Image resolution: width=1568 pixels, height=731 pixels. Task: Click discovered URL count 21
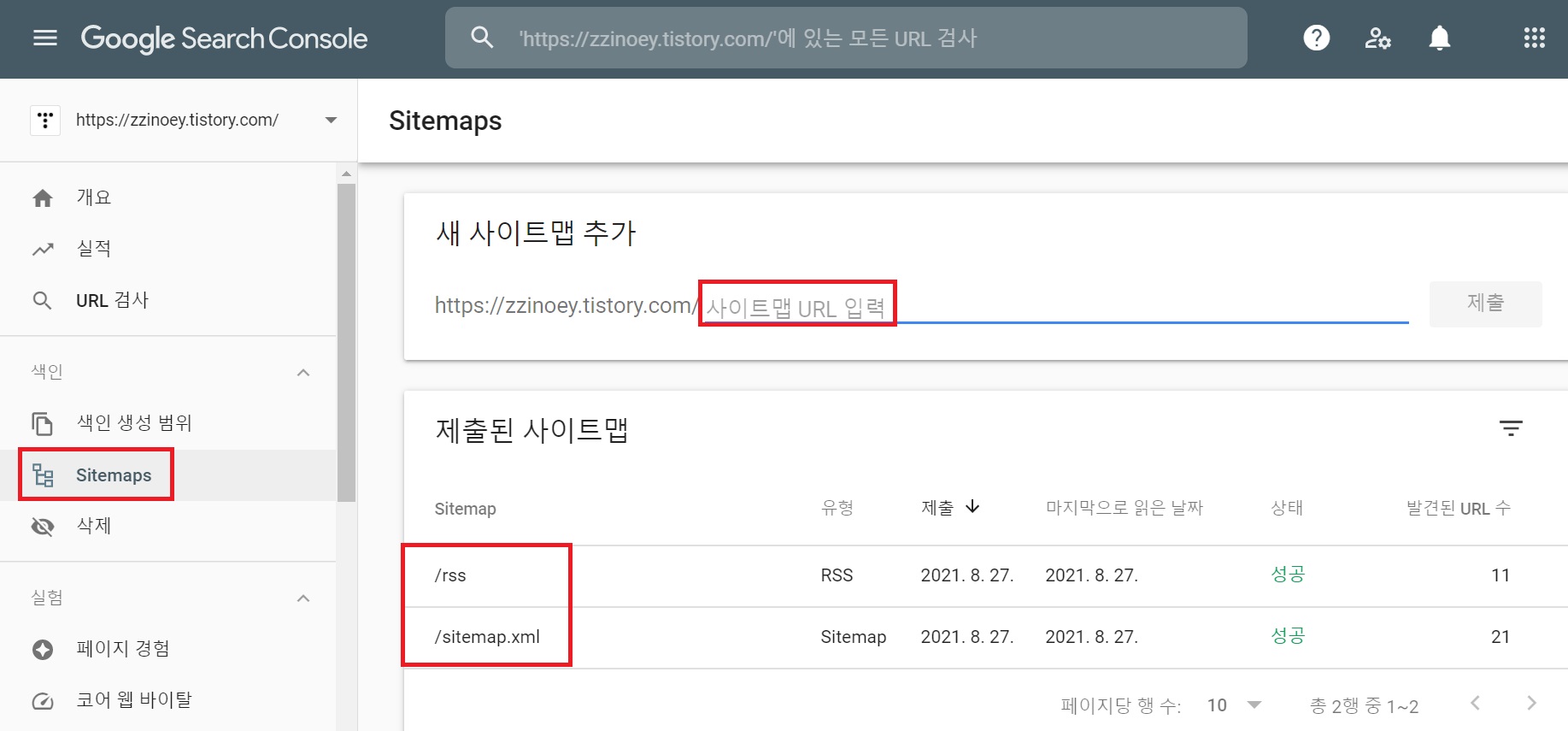(x=1500, y=637)
